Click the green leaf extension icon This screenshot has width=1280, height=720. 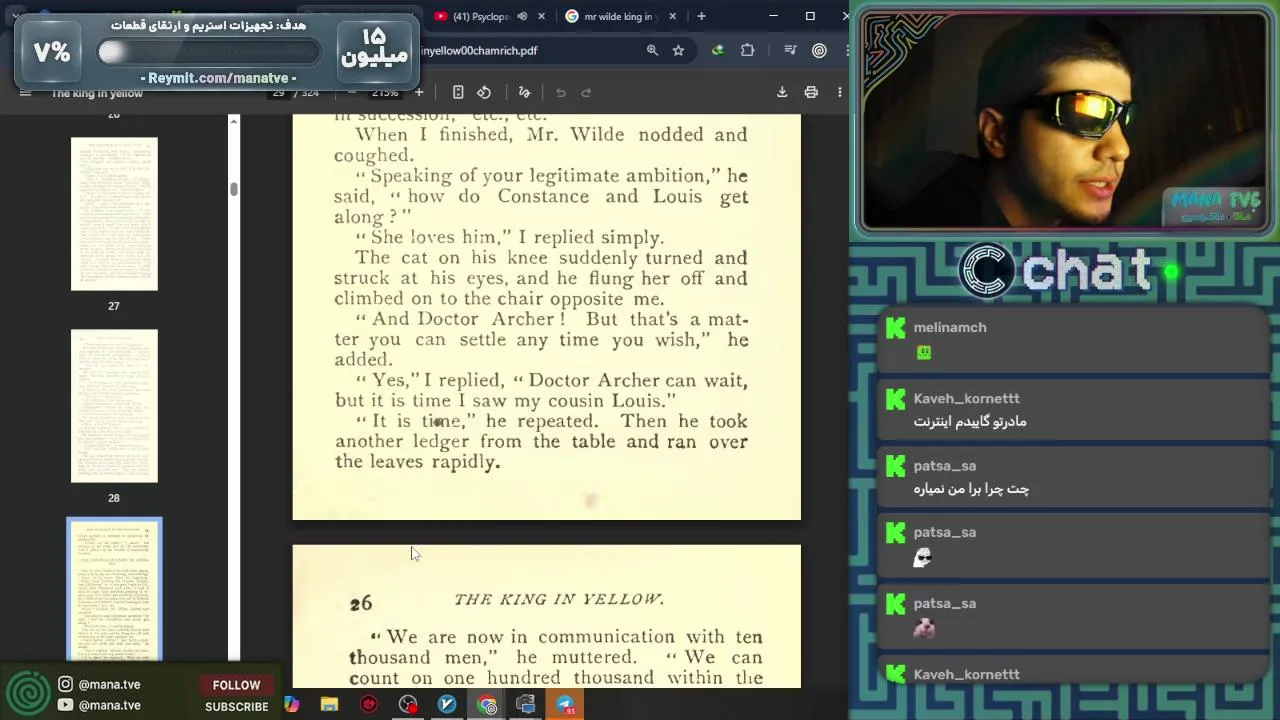point(718,50)
